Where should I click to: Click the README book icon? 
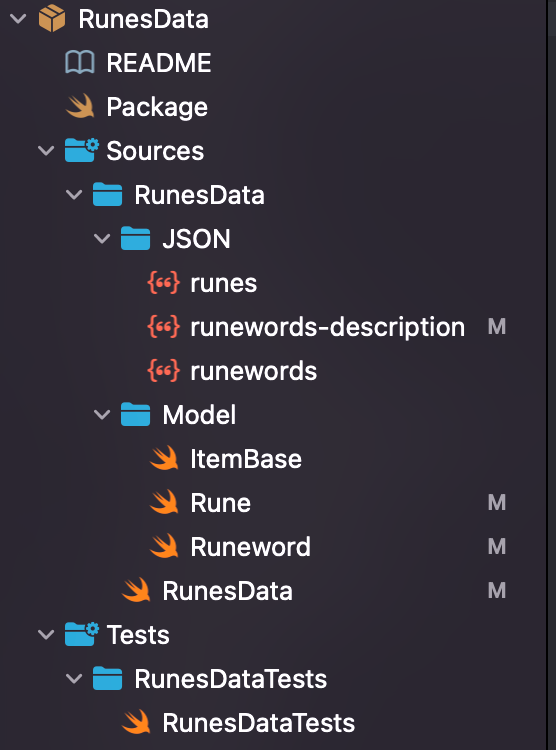pyautogui.click(x=79, y=63)
